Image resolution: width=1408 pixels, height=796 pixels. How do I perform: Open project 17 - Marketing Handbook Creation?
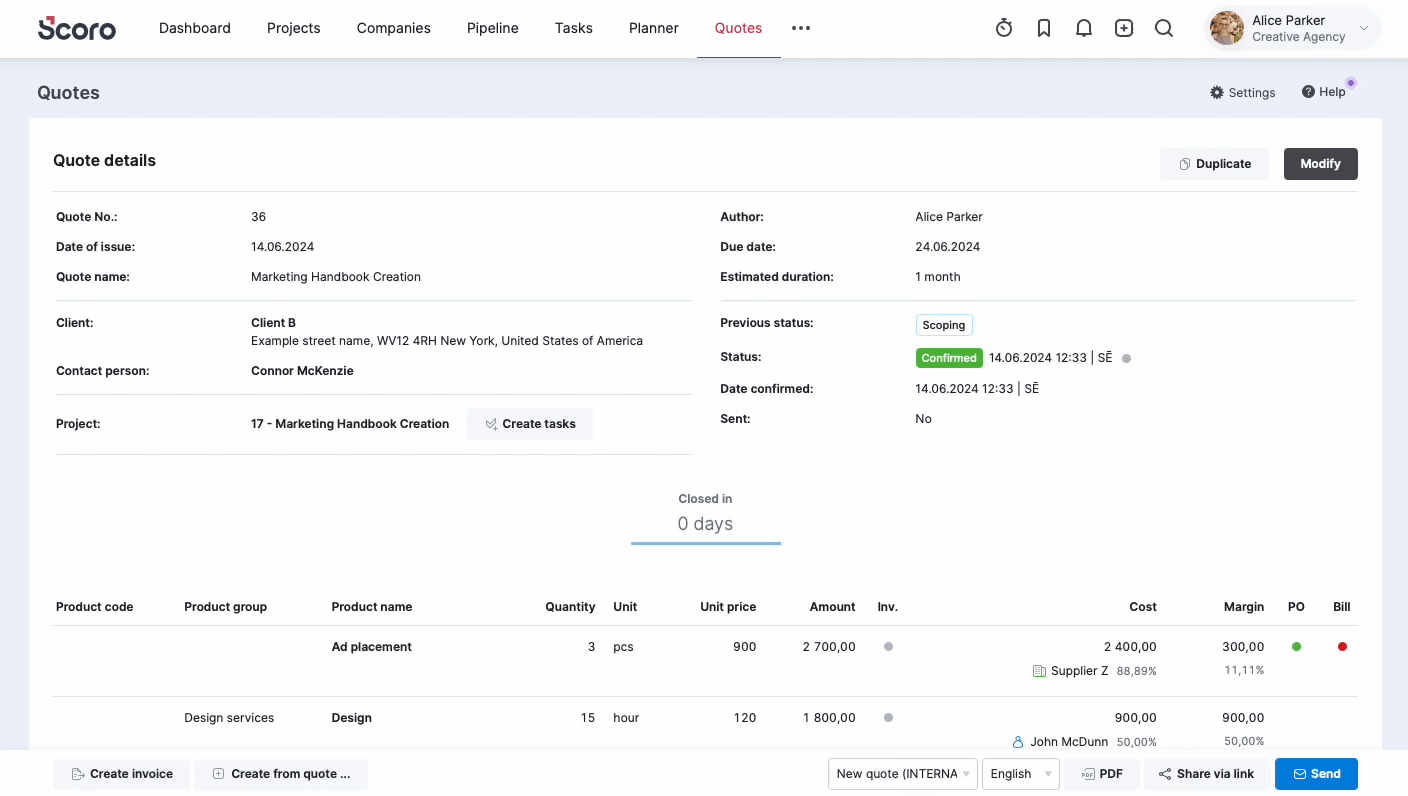tap(350, 424)
